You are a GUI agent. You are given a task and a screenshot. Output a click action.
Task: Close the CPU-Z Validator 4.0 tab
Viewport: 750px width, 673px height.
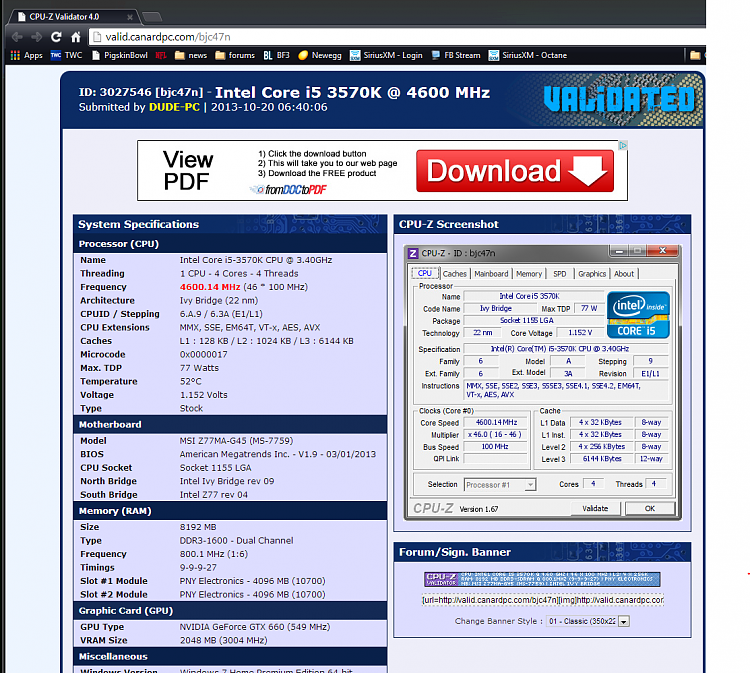(x=130, y=17)
